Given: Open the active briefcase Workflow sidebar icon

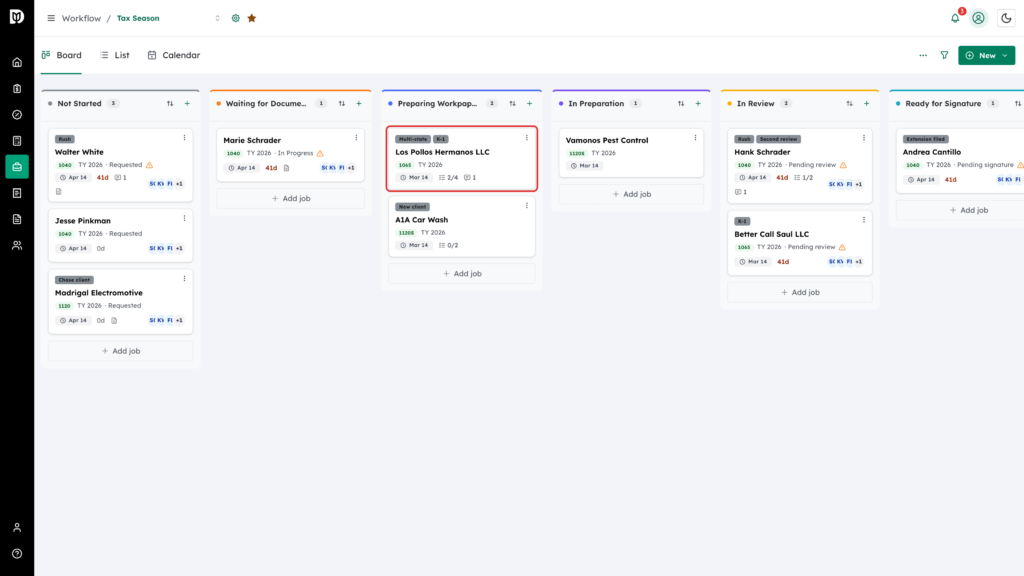Looking at the screenshot, I should point(17,167).
